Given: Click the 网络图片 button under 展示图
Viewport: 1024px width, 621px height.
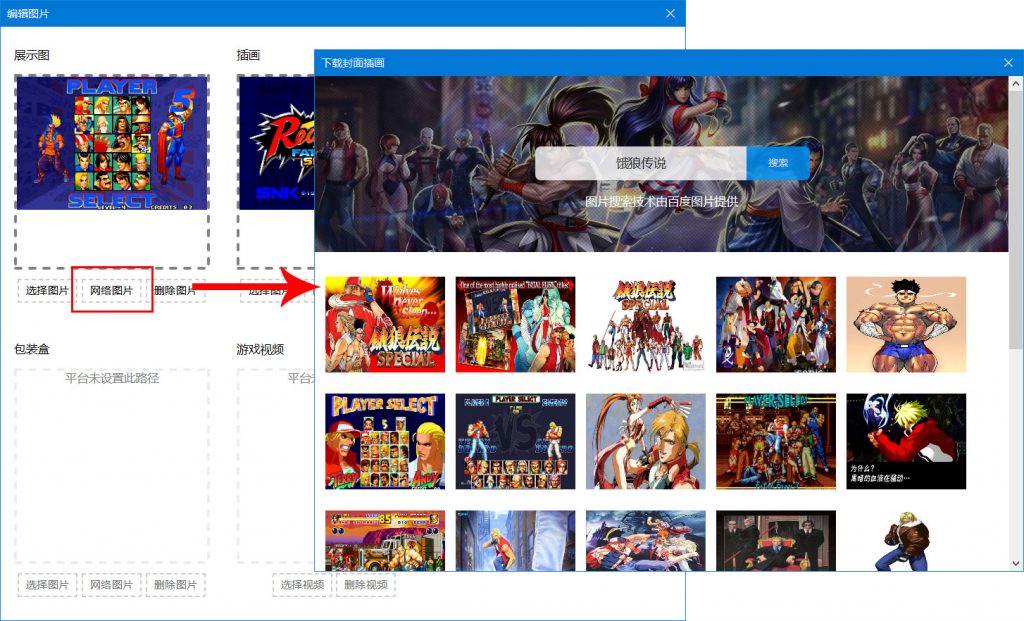Looking at the screenshot, I should coord(111,290).
